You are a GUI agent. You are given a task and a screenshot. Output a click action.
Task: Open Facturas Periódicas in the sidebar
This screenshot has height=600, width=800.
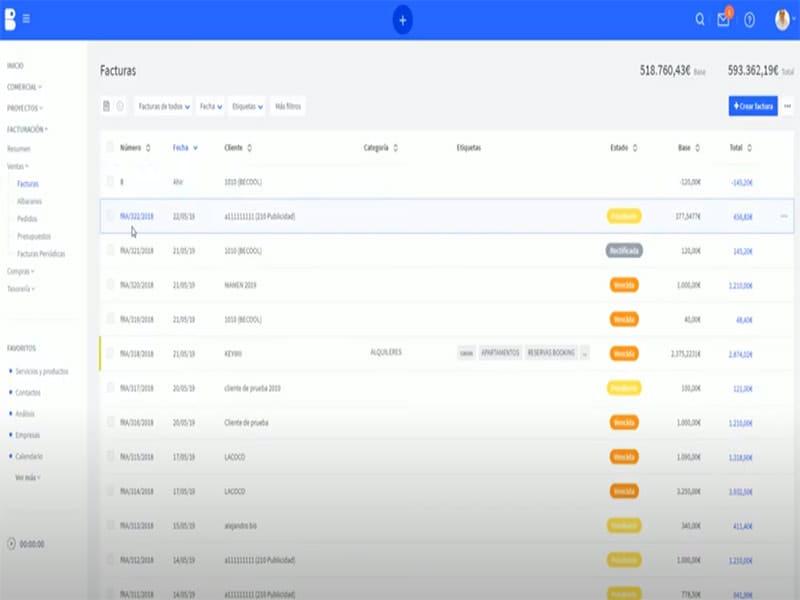(41, 254)
